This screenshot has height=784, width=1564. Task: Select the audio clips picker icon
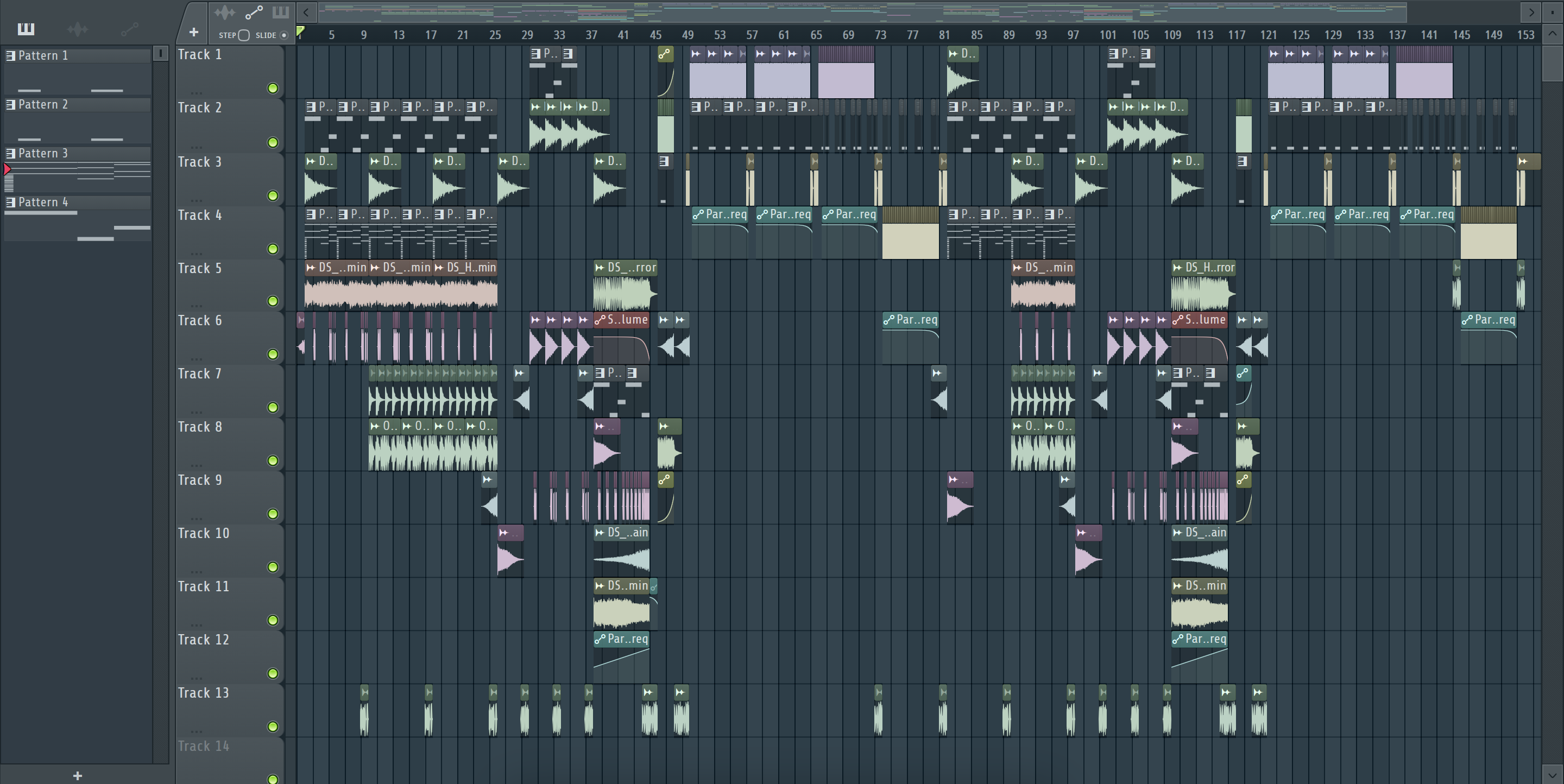click(x=78, y=29)
